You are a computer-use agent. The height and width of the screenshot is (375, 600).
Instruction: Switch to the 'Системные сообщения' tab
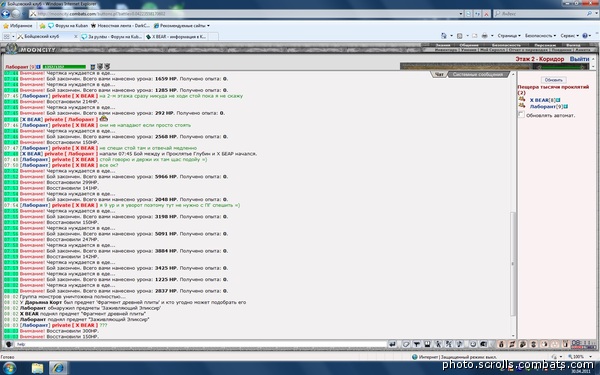point(478,74)
